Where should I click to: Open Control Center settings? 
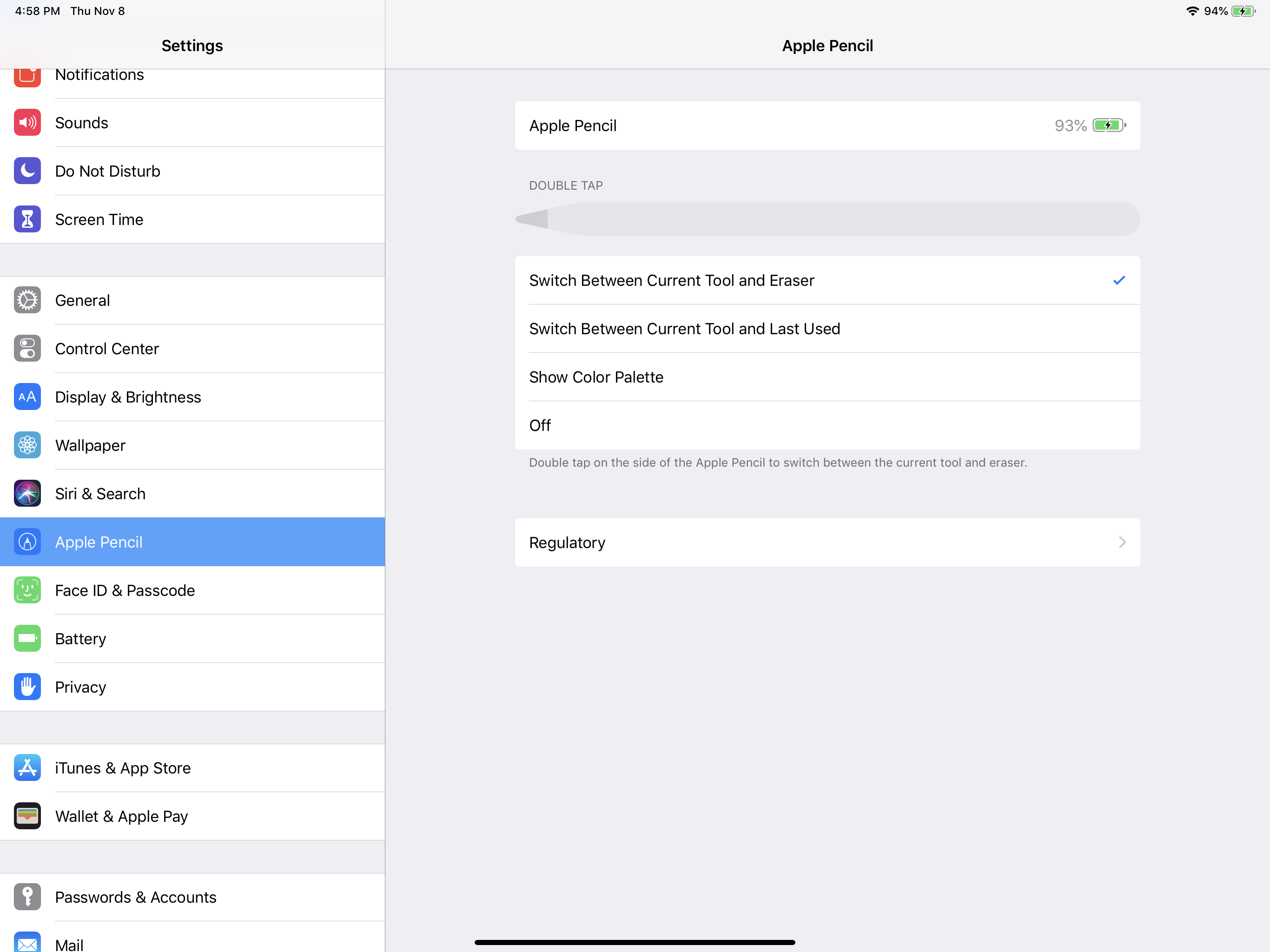(192, 348)
